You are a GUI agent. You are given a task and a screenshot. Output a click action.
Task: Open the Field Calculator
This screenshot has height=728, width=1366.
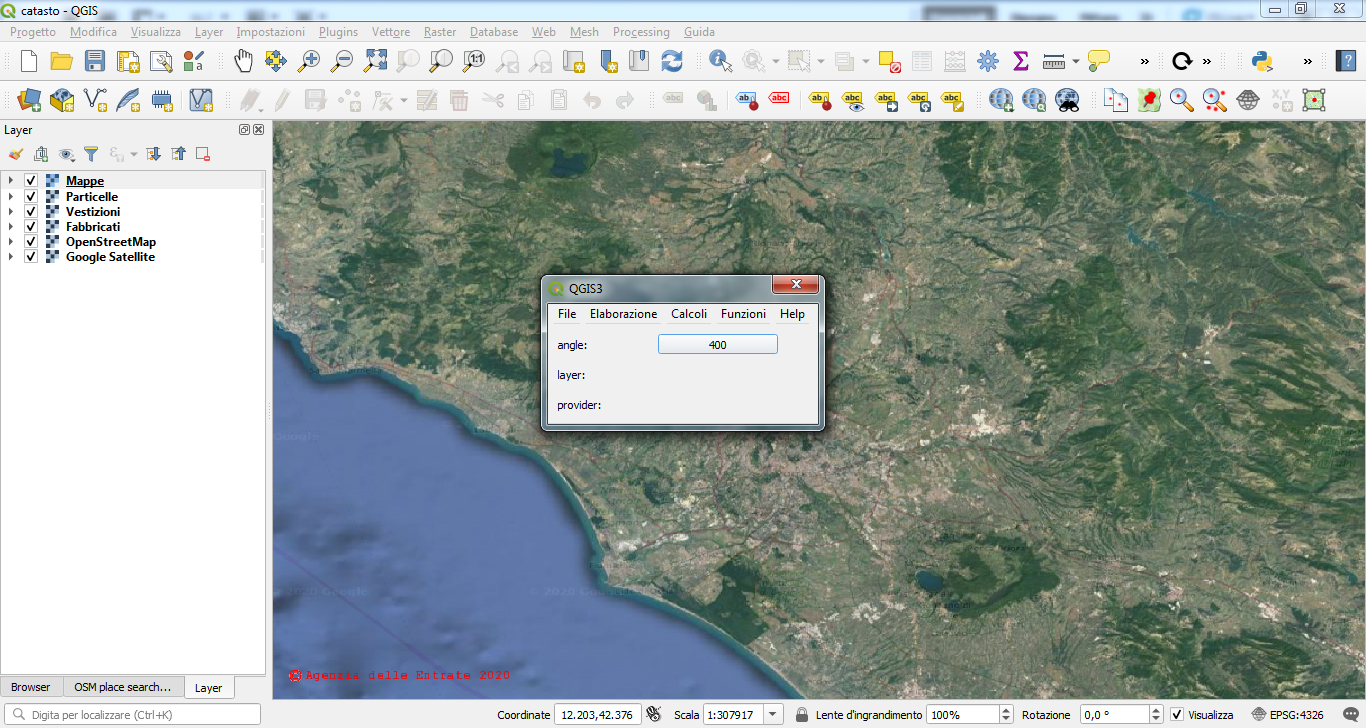pyautogui.click(x=954, y=60)
